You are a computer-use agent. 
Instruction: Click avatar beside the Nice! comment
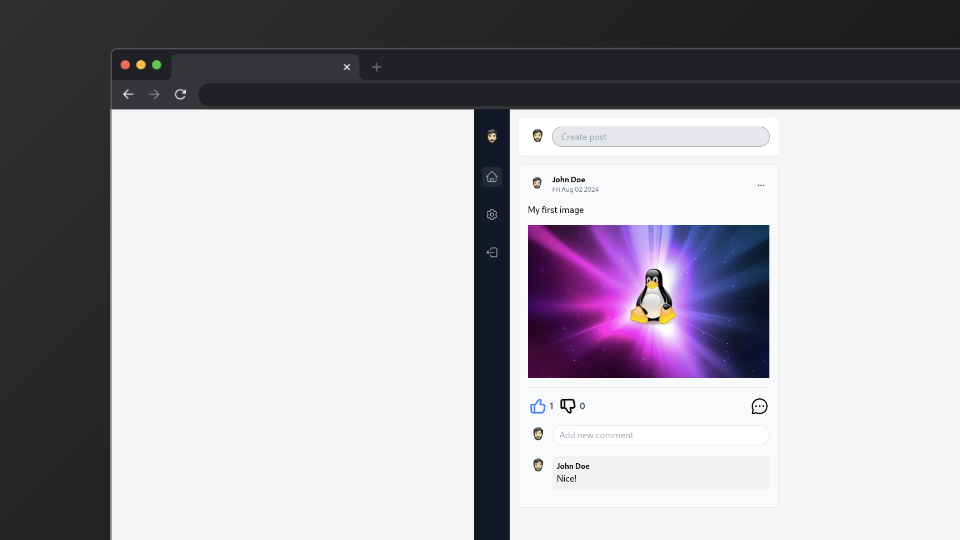pyautogui.click(x=538, y=465)
